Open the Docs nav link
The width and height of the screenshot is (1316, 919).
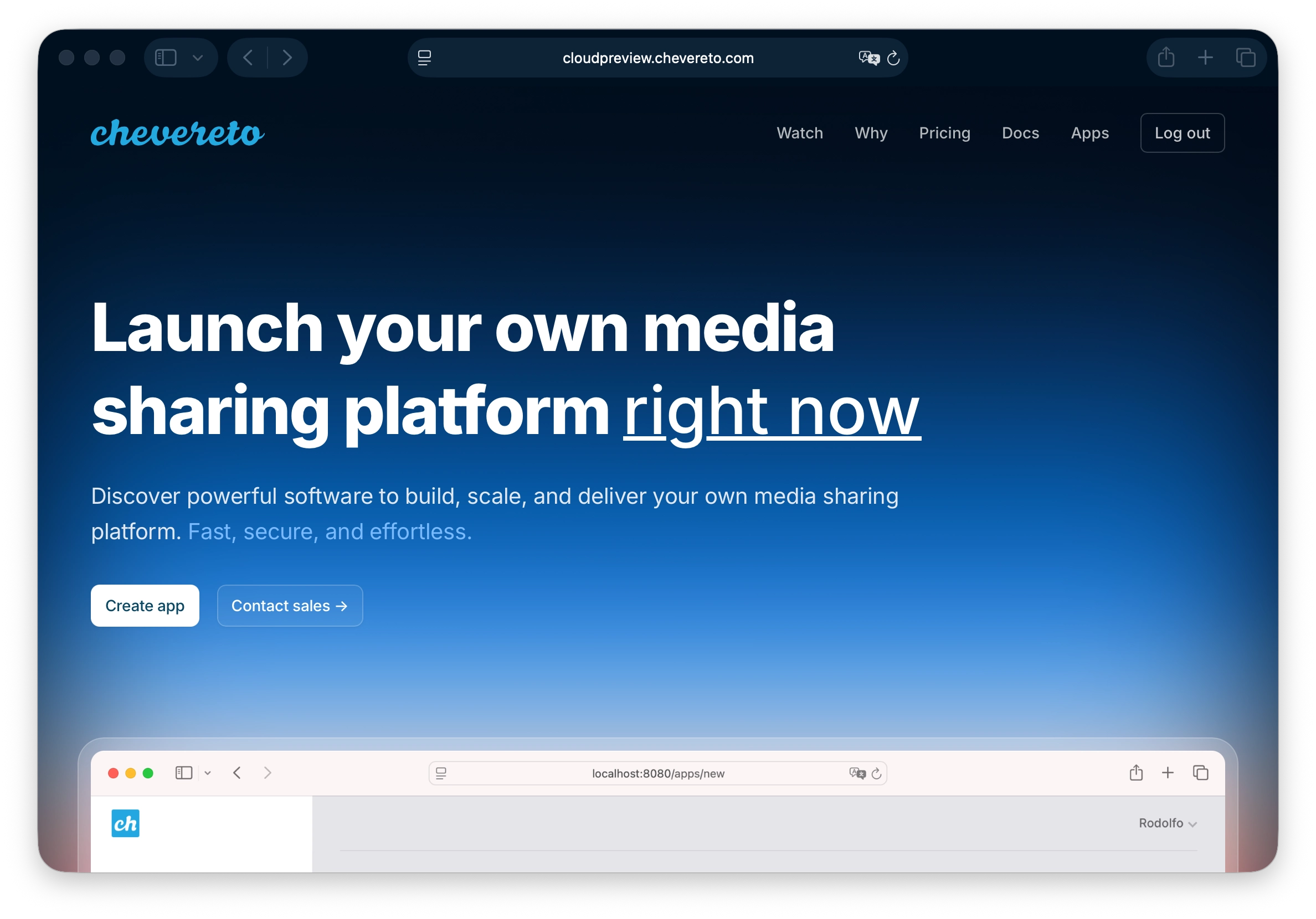point(1020,133)
